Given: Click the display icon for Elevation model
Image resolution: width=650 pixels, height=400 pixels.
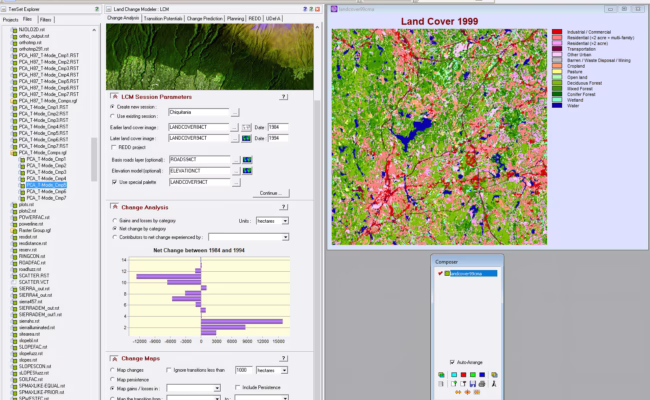Looking at the screenshot, I should (247, 171).
